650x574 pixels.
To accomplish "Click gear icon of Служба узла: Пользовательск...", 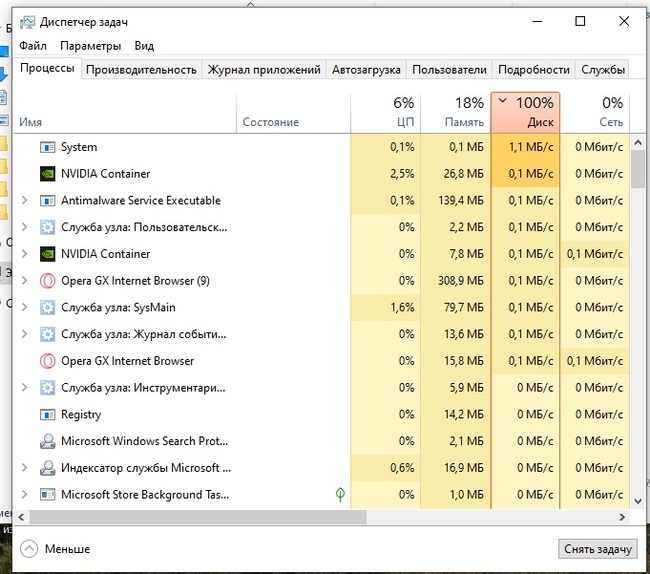I will tap(47, 227).
